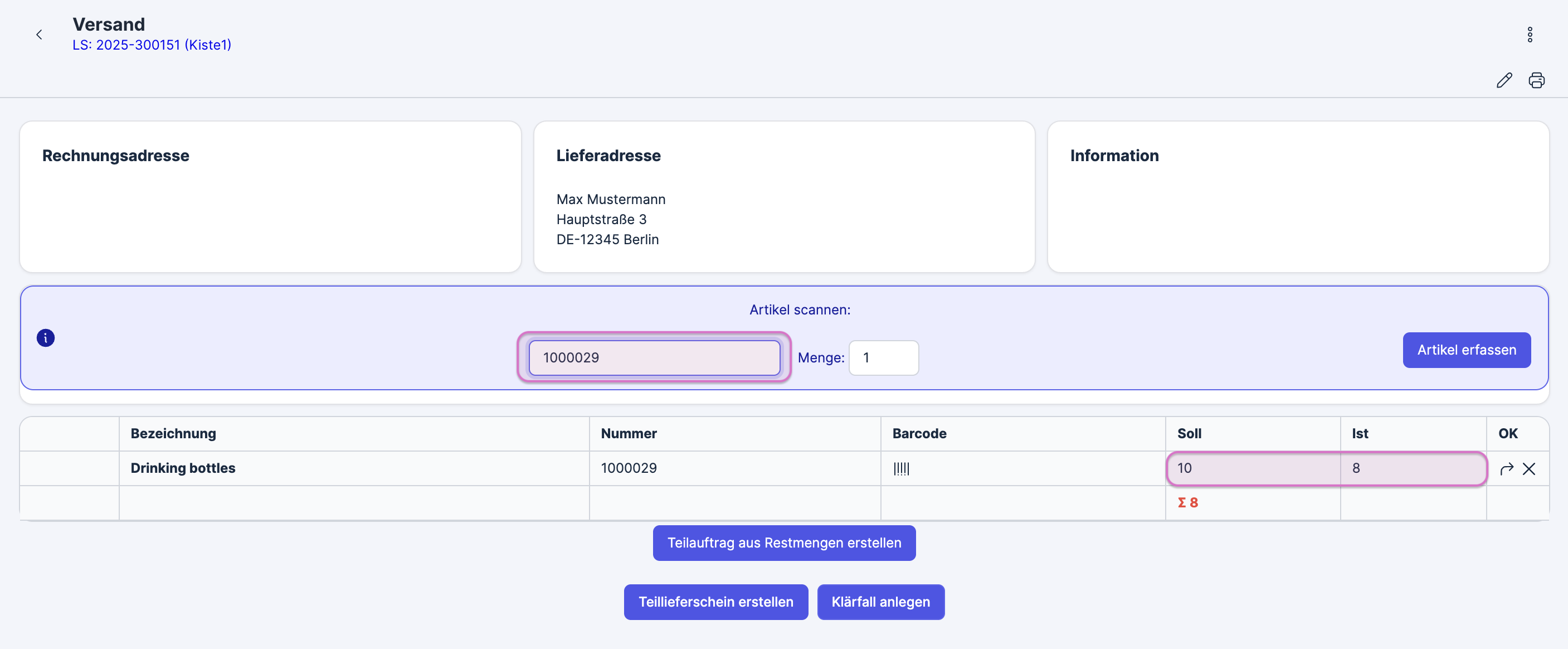The width and height of the screenshot is (1568, 649).
Task: Click the Bezeichnung column header
Action: coord(173,433)
